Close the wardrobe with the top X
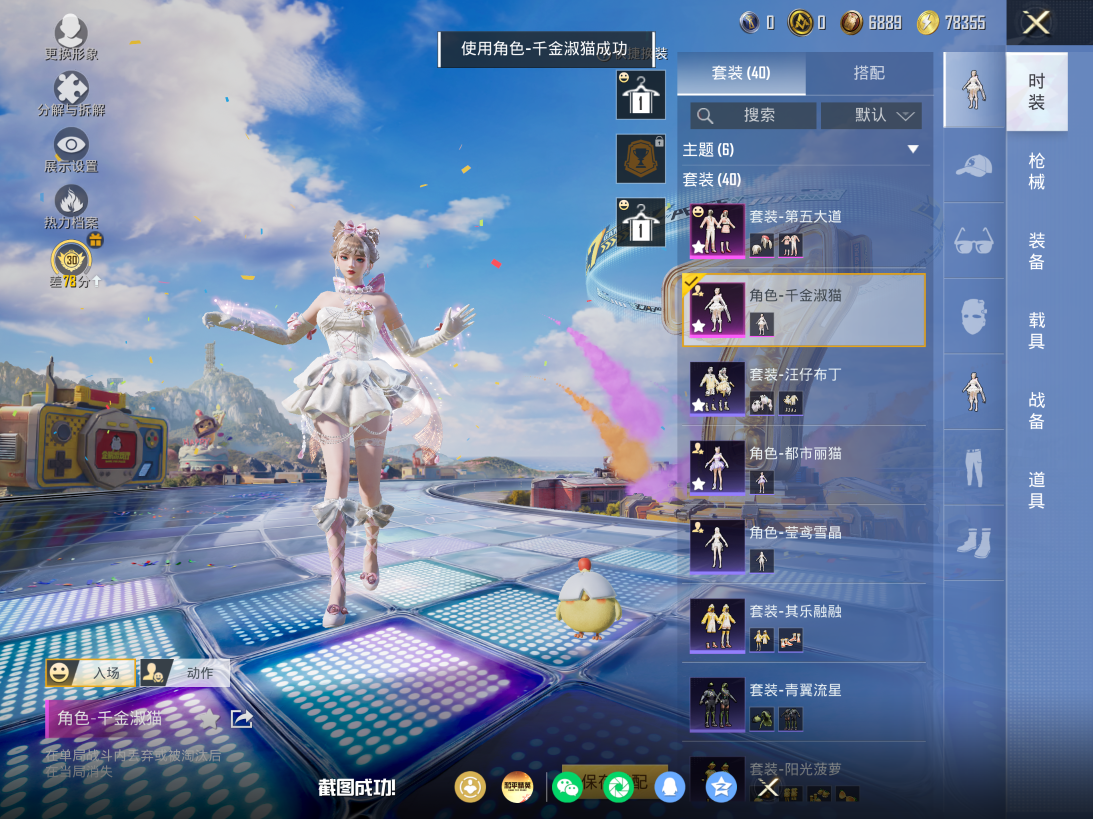The image size is (1093, 819). 1037,23
